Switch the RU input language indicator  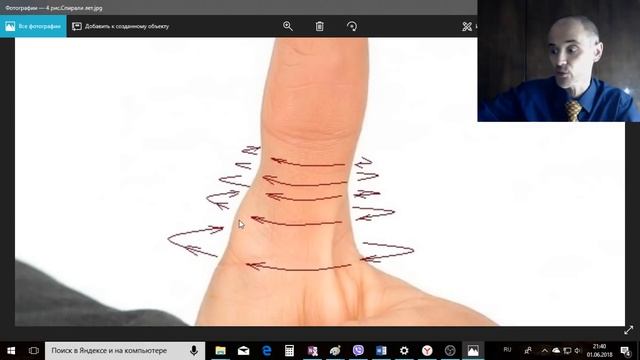[x=507, y=350]
